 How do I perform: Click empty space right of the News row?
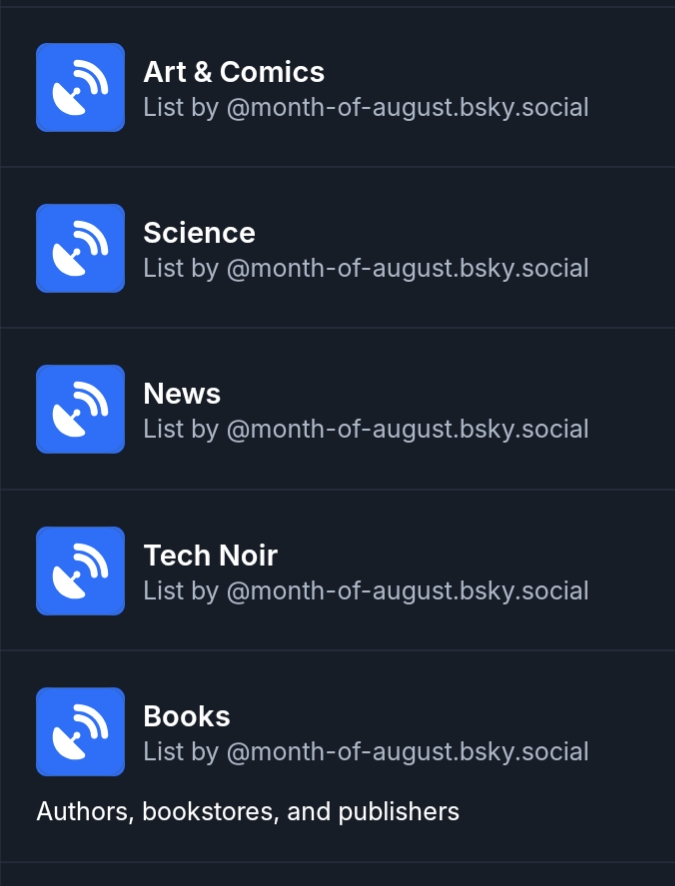(x=635, y=409)
